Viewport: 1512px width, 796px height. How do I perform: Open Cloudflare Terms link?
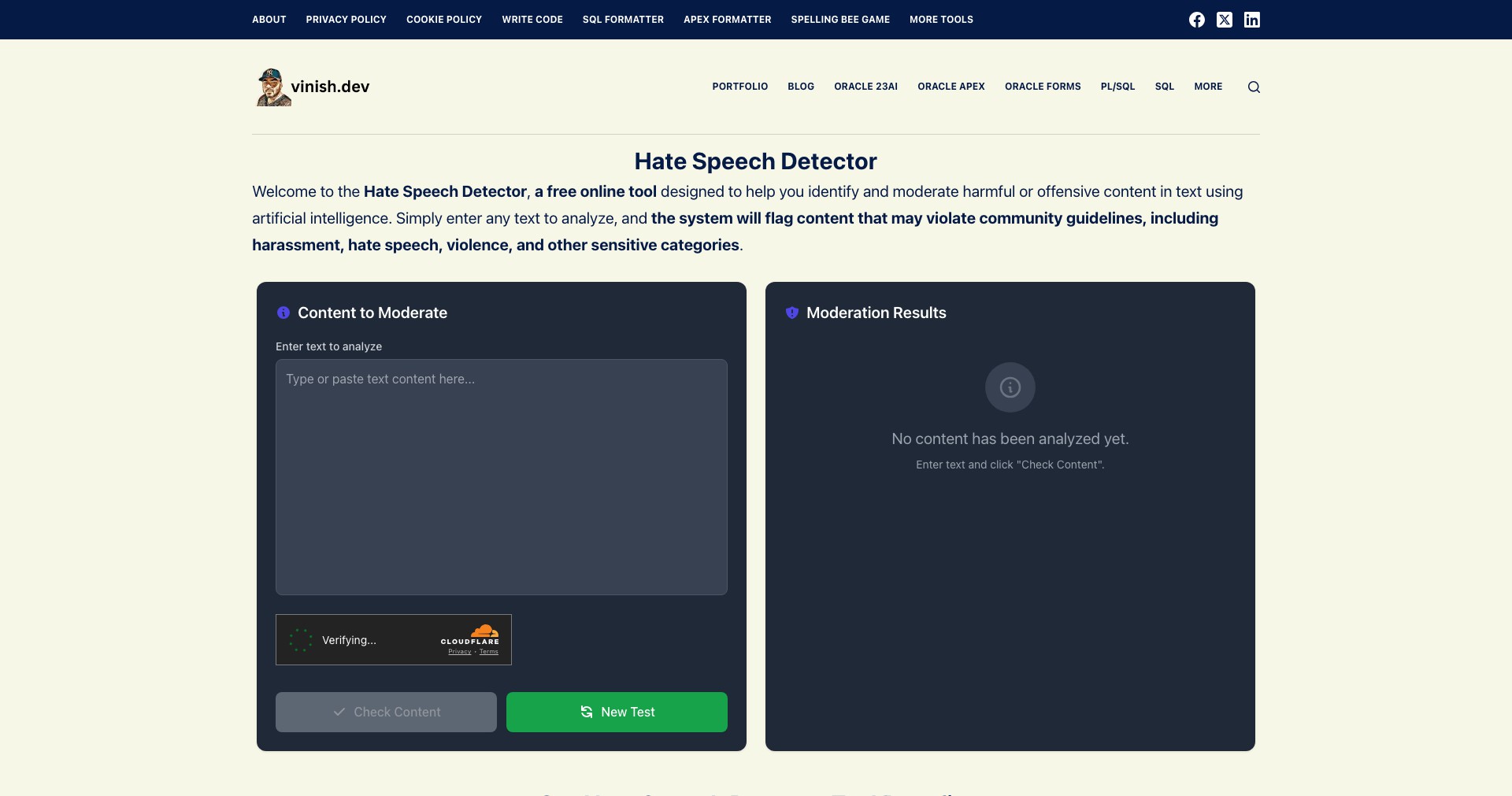[x=489, y=652]
